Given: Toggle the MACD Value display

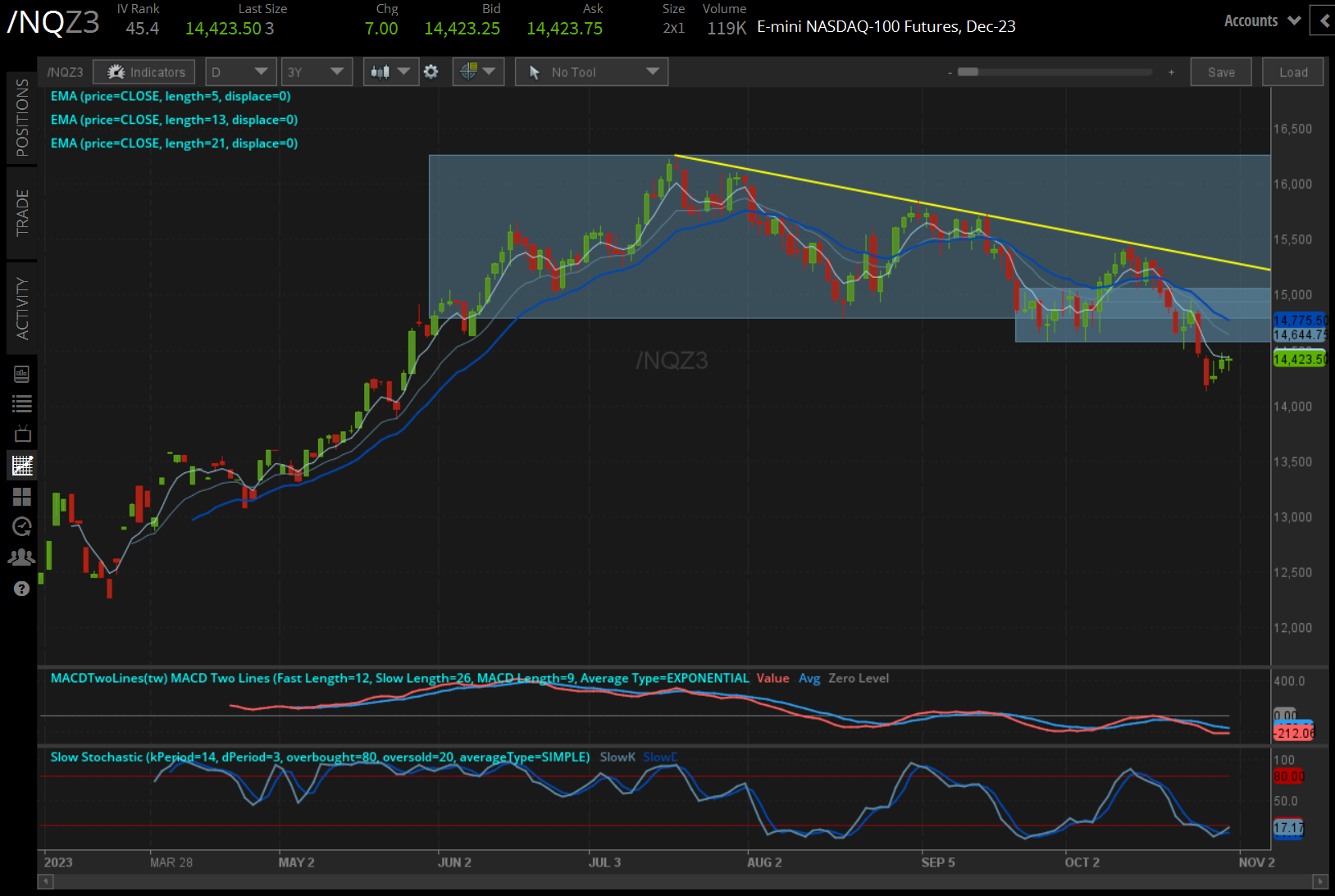Looking at the screenshot, I should (773, 678).
